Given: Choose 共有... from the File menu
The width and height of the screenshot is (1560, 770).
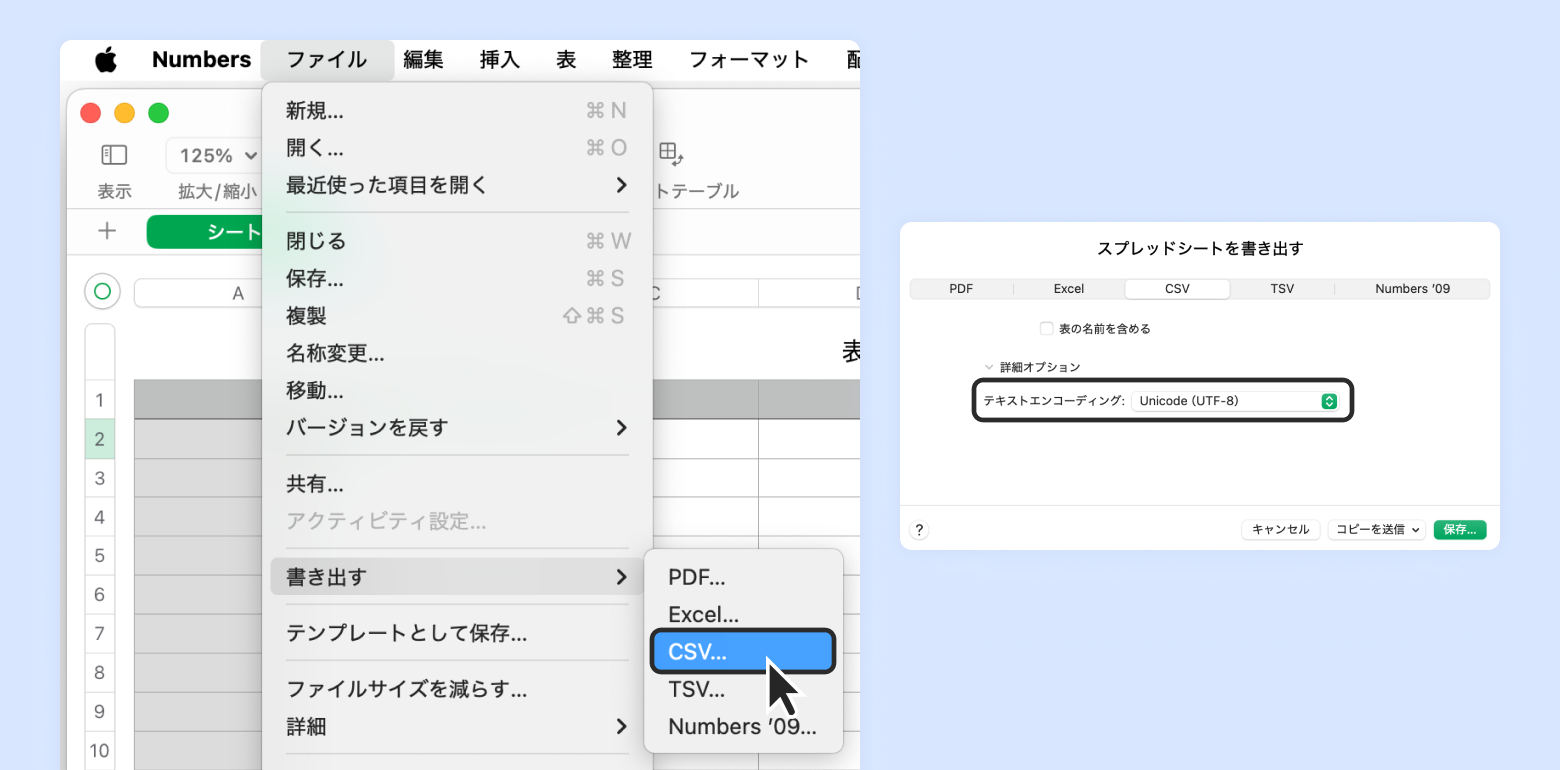Looking at the screenshot, I should point(457,484).
